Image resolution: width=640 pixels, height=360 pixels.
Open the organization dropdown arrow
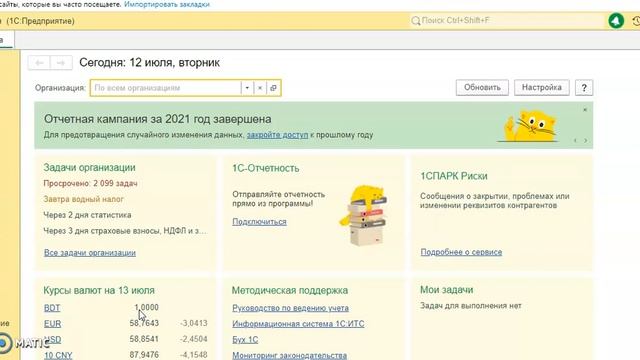[247, 88]
